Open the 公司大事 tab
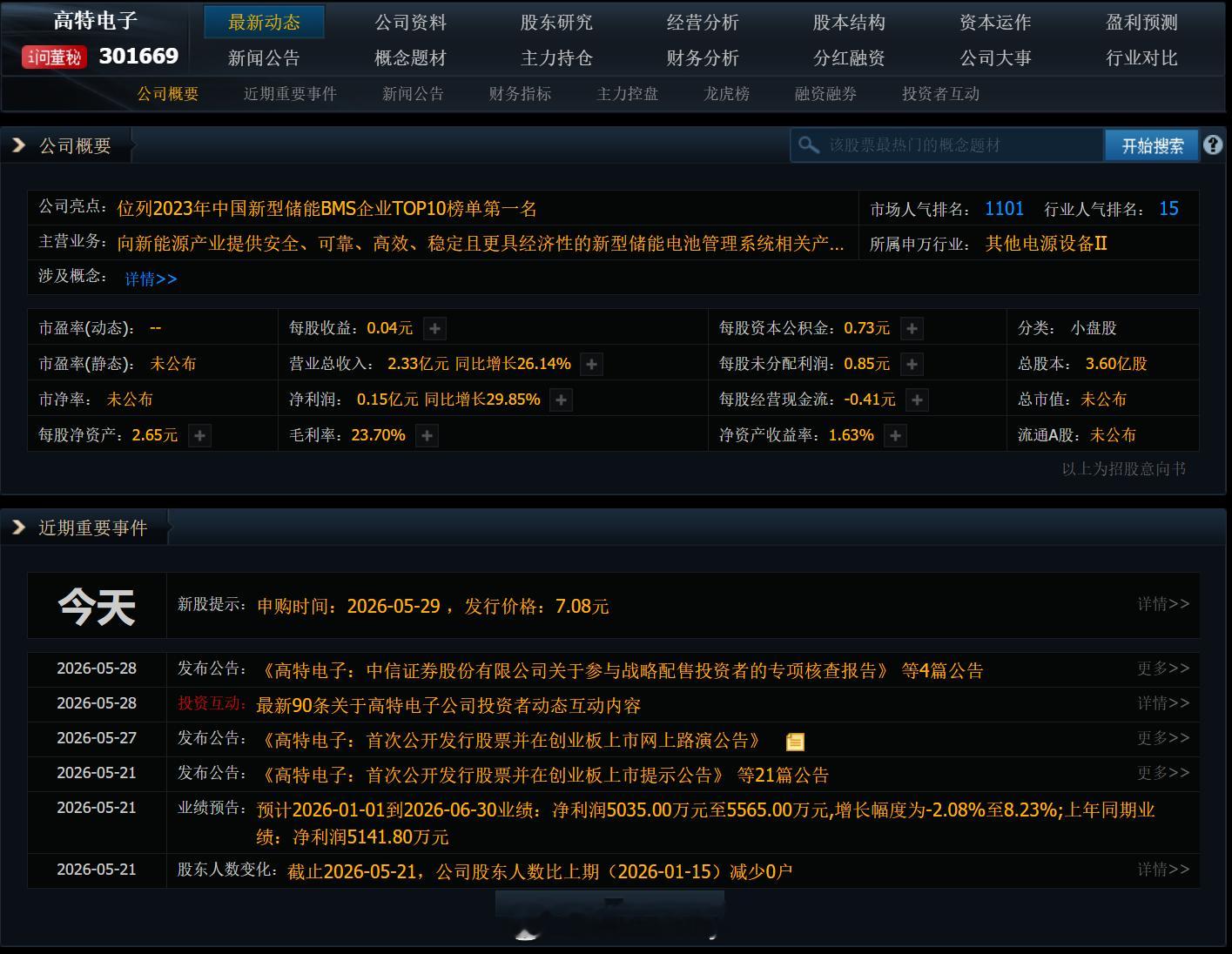The height and width of the screenshot is (954, 1232). (995, 57)
